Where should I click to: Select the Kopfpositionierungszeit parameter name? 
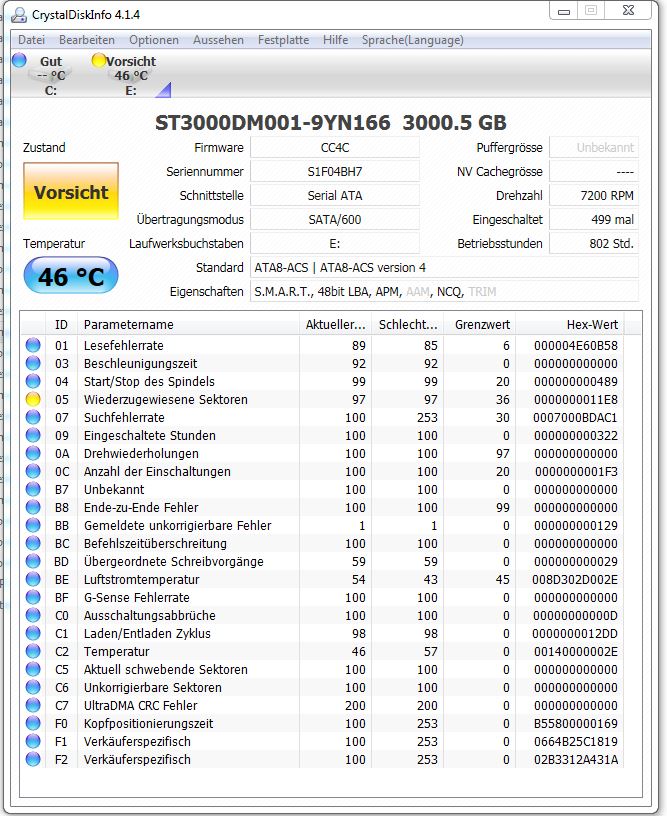pyautogui.click(x=149, y=723)
